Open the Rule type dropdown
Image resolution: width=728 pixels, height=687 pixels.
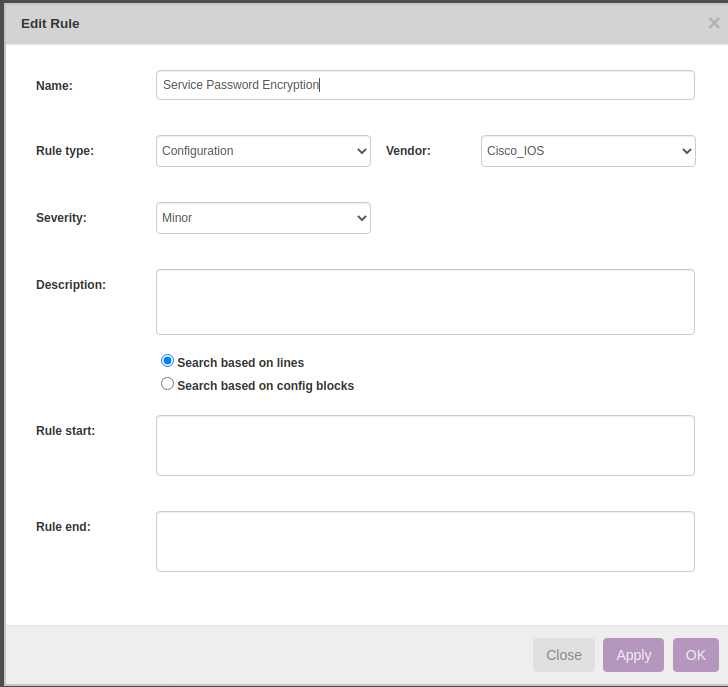263,151
